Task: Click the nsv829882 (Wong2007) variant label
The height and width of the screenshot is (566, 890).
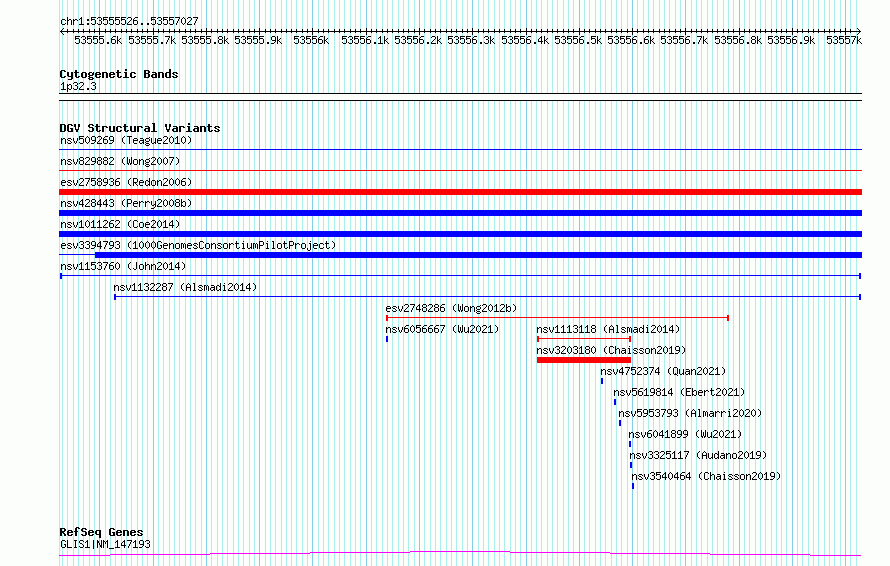Action: [120, 161]
